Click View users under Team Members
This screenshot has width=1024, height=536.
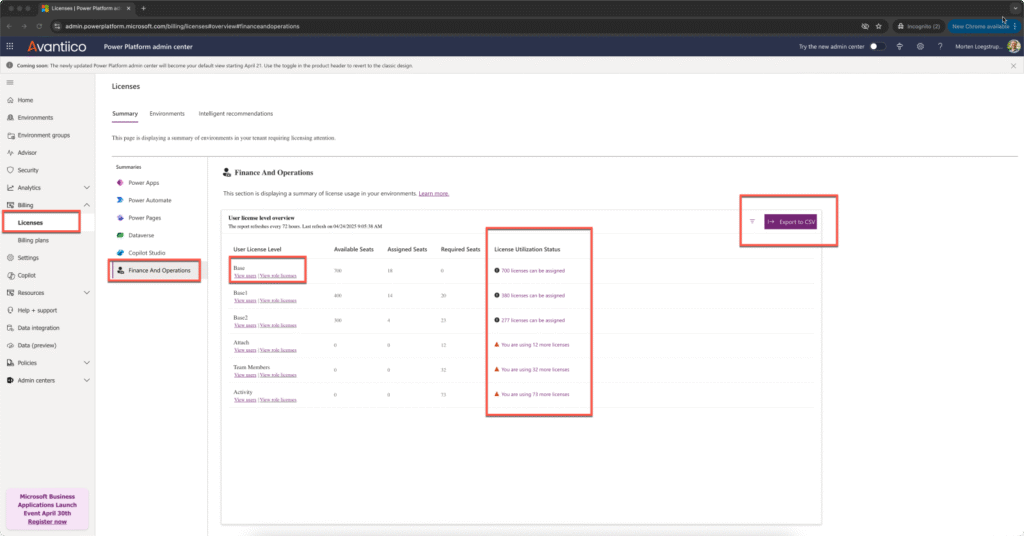tap(245, 375)
